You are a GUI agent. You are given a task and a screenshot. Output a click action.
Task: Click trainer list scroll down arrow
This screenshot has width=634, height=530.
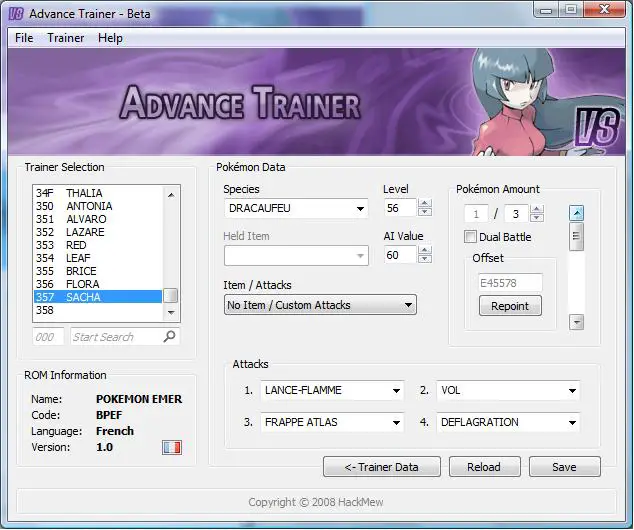coord(171,312)
